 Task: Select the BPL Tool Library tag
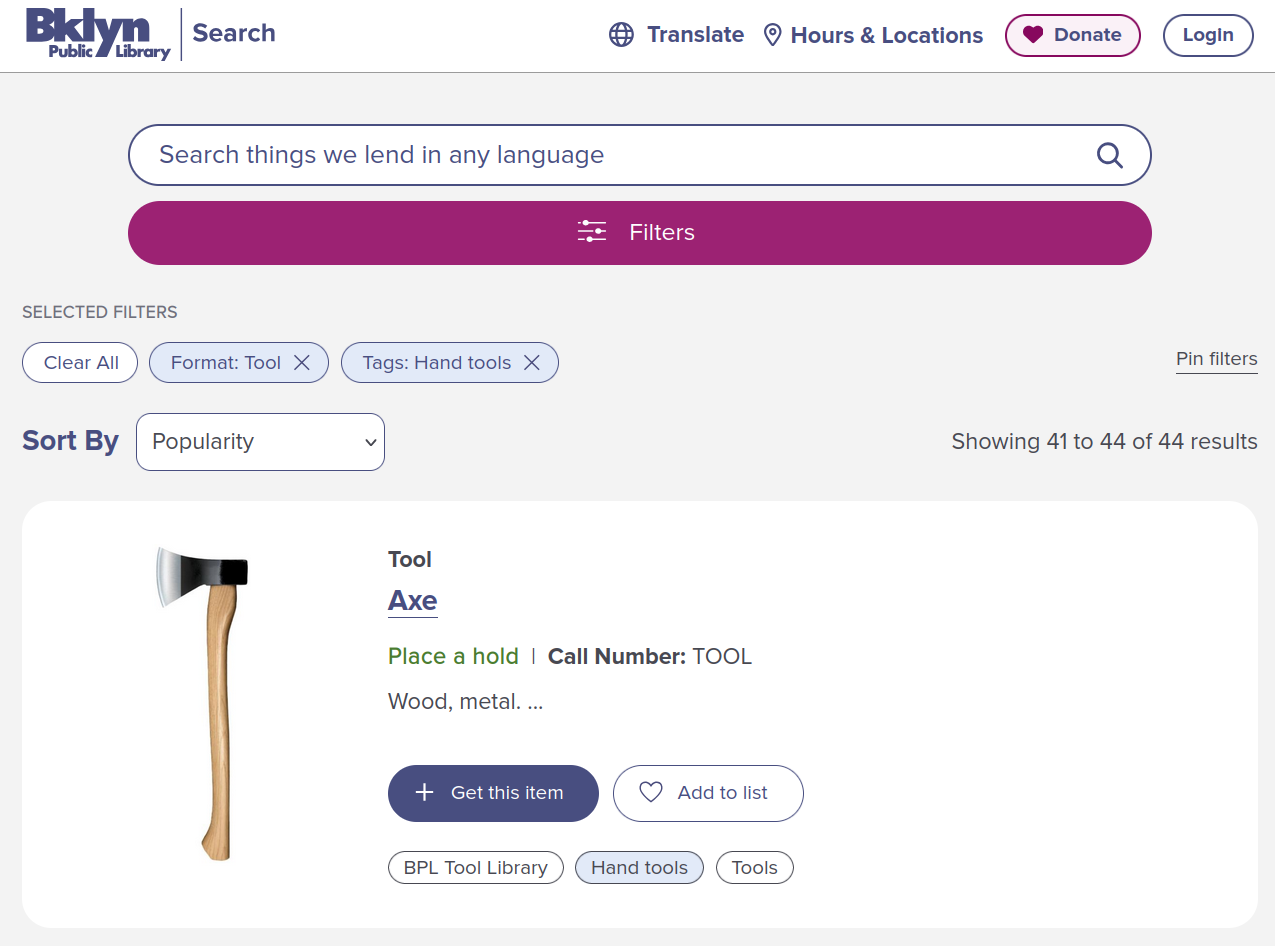pos(475,868)
